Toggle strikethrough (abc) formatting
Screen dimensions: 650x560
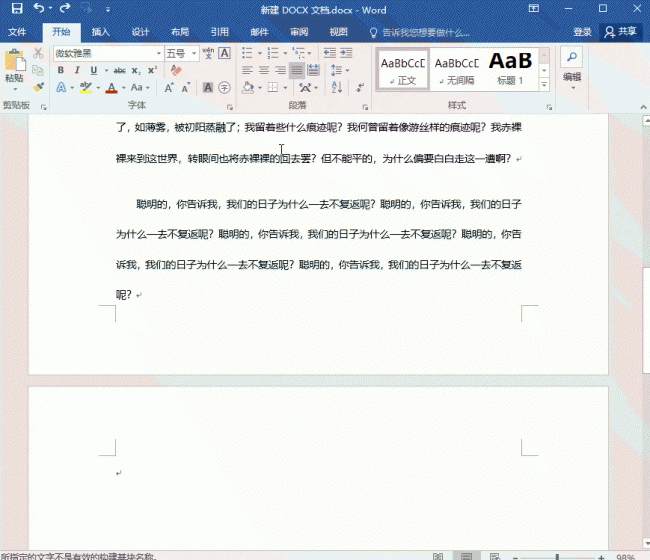click(120, 70)
